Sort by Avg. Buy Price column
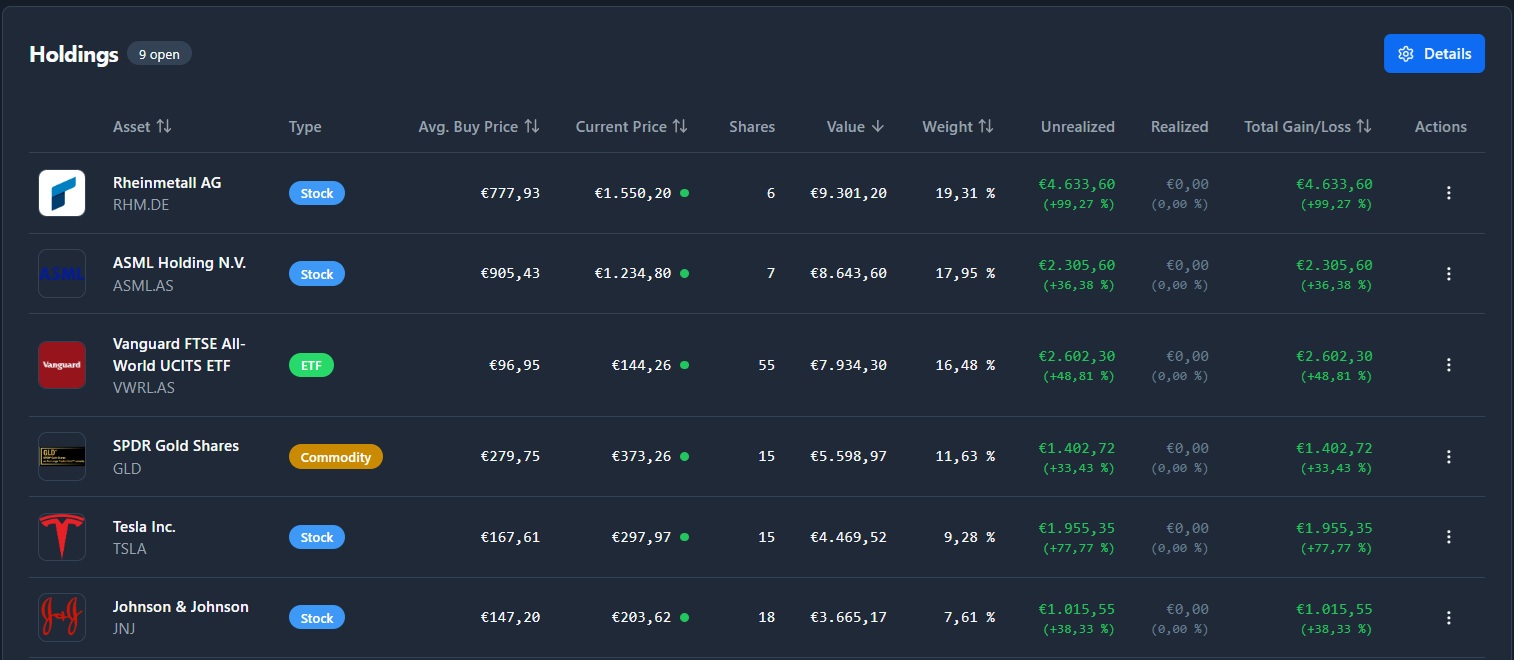This screenshot has width=1514, height=660. pyautogui.click(x=479, y=127)
